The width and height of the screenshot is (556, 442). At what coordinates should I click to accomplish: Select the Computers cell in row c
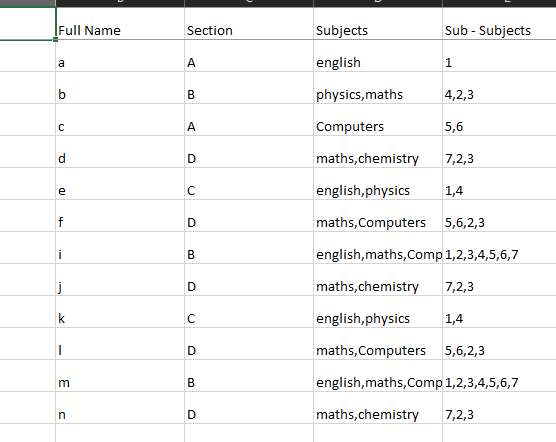[x=378, y=120]
